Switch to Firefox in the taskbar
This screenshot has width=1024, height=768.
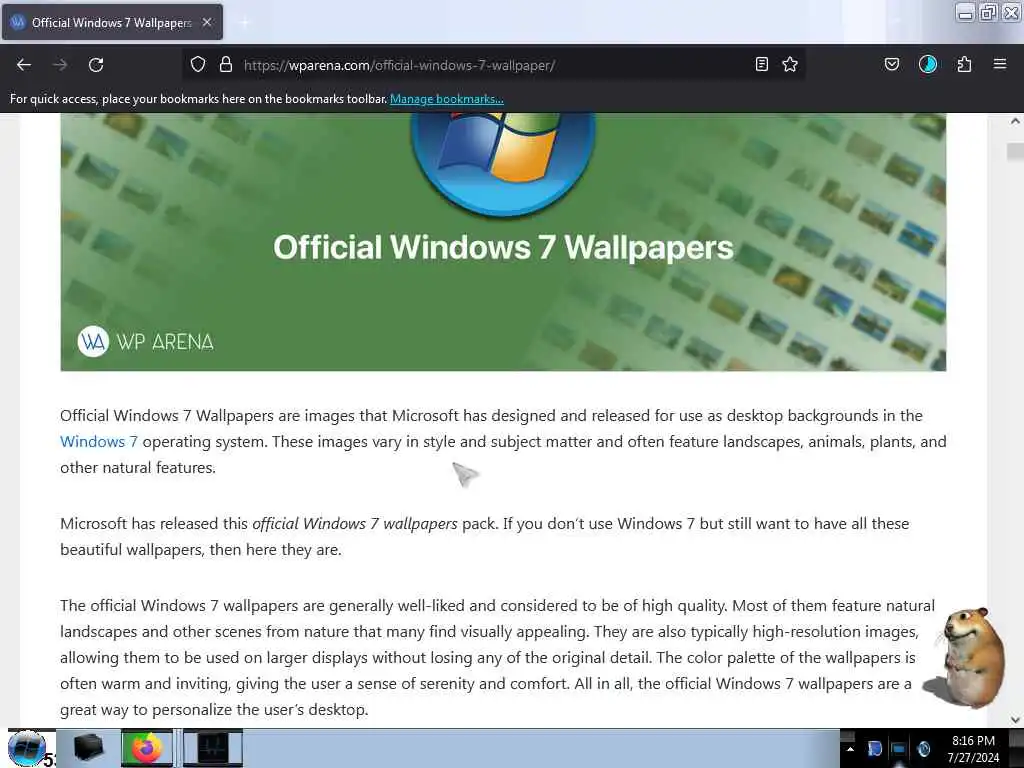tap(147, 748)
